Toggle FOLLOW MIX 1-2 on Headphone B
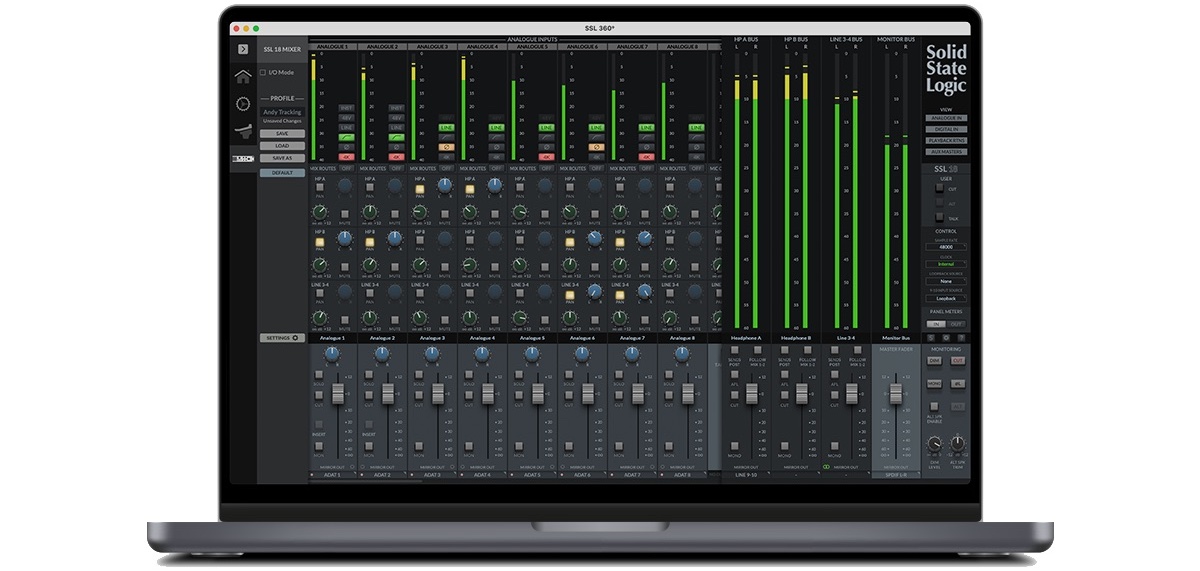The width and height of the screenshot is (1200, 571). tap(808, 352)
